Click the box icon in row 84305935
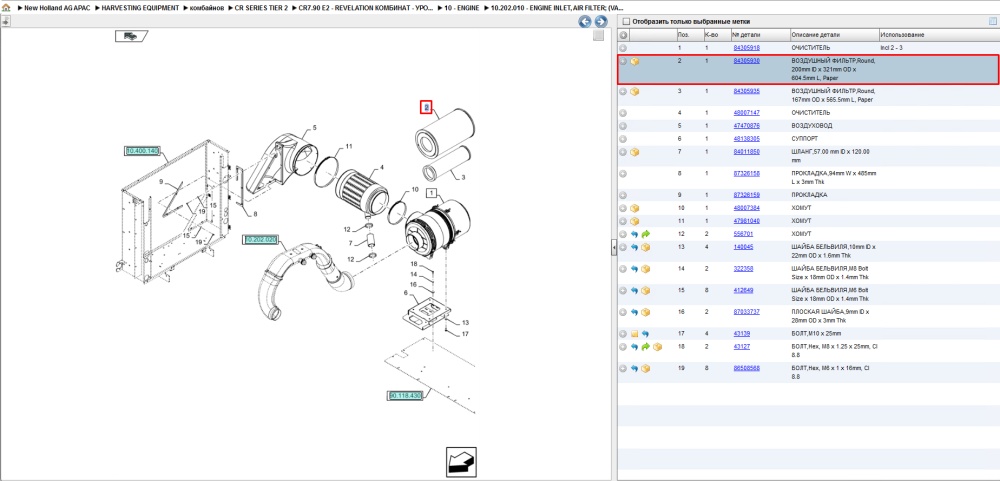1000x481 pixels. coord(635,91)
